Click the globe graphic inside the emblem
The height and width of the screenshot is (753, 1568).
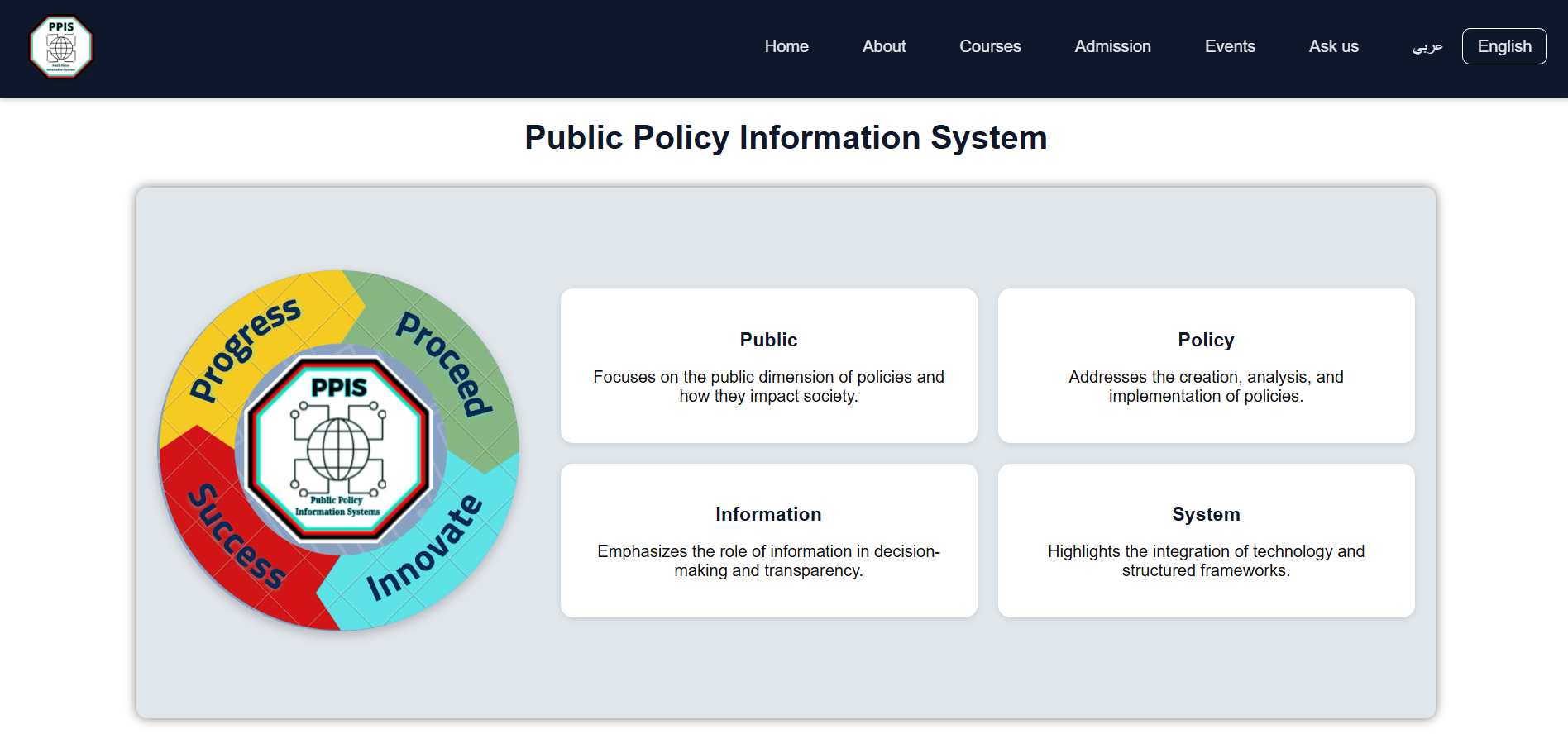(x=338, y=450)
